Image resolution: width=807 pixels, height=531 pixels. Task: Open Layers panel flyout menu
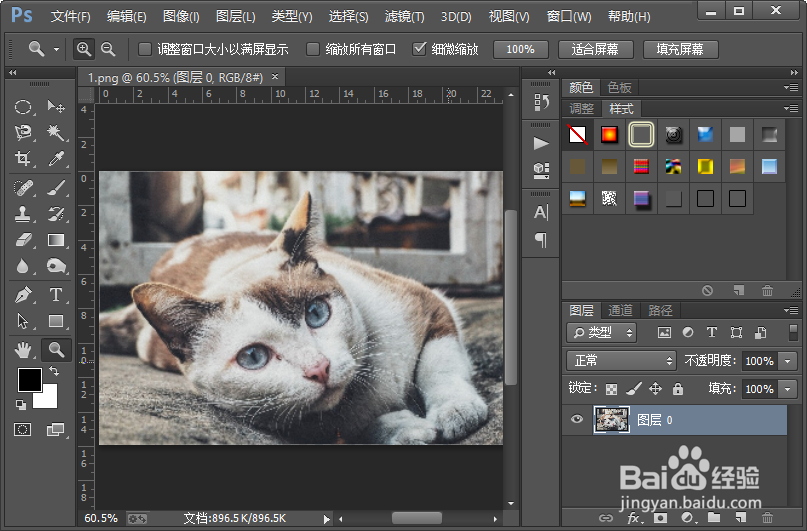[x=791, y=310]
